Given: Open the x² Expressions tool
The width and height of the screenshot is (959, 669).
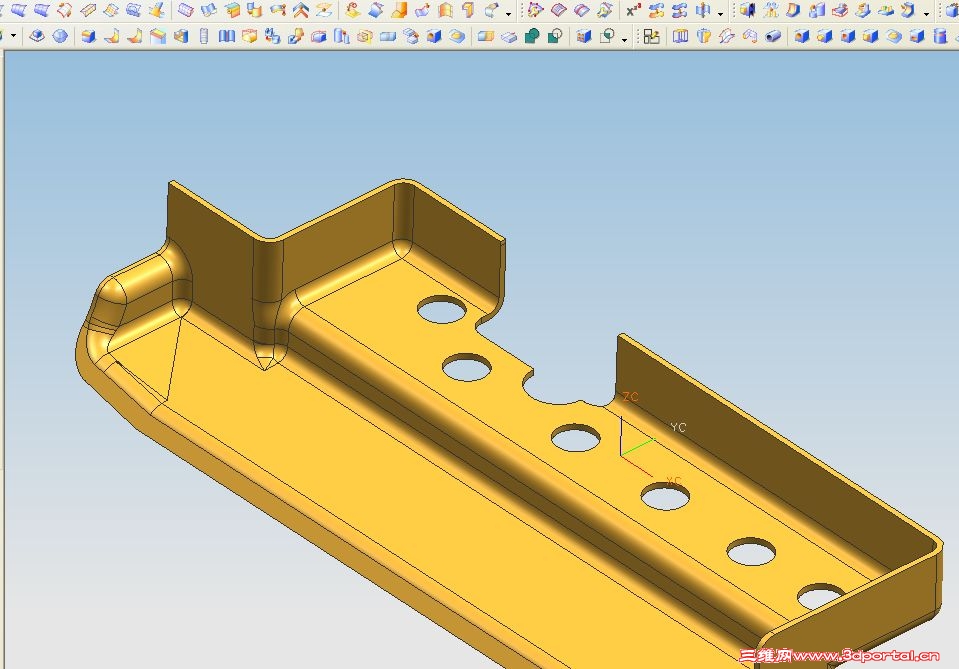Looking at the screenshot, I should (634, 10).
